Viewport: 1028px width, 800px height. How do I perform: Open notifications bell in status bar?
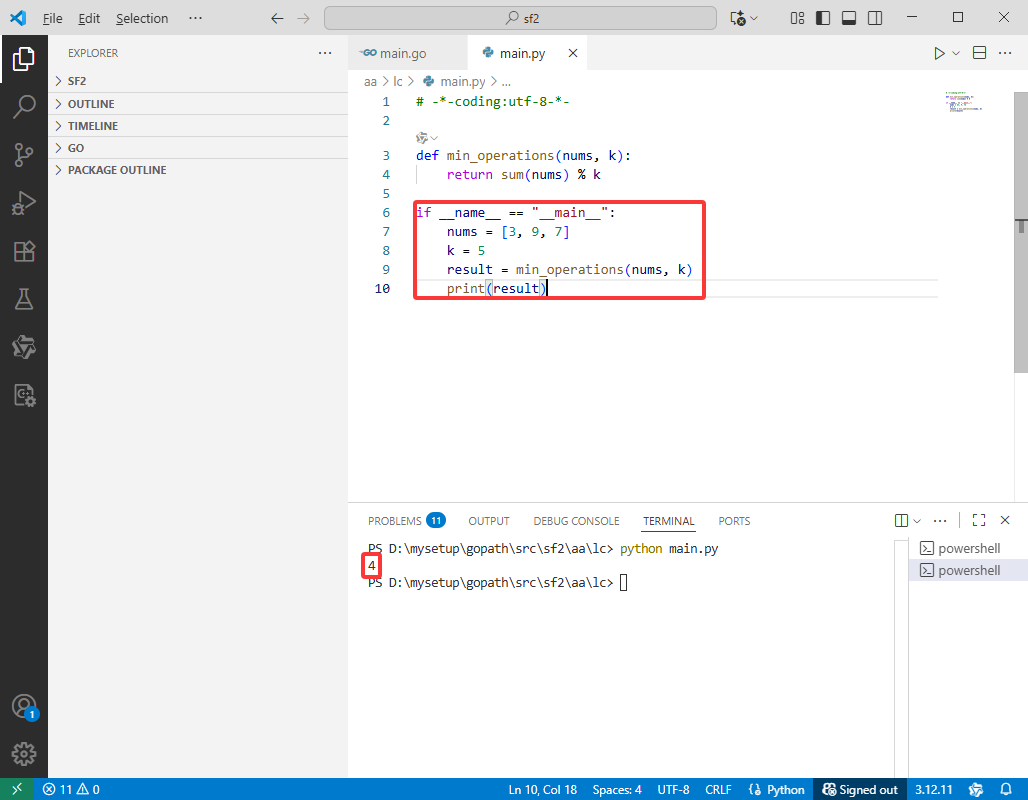point(1006,790)
